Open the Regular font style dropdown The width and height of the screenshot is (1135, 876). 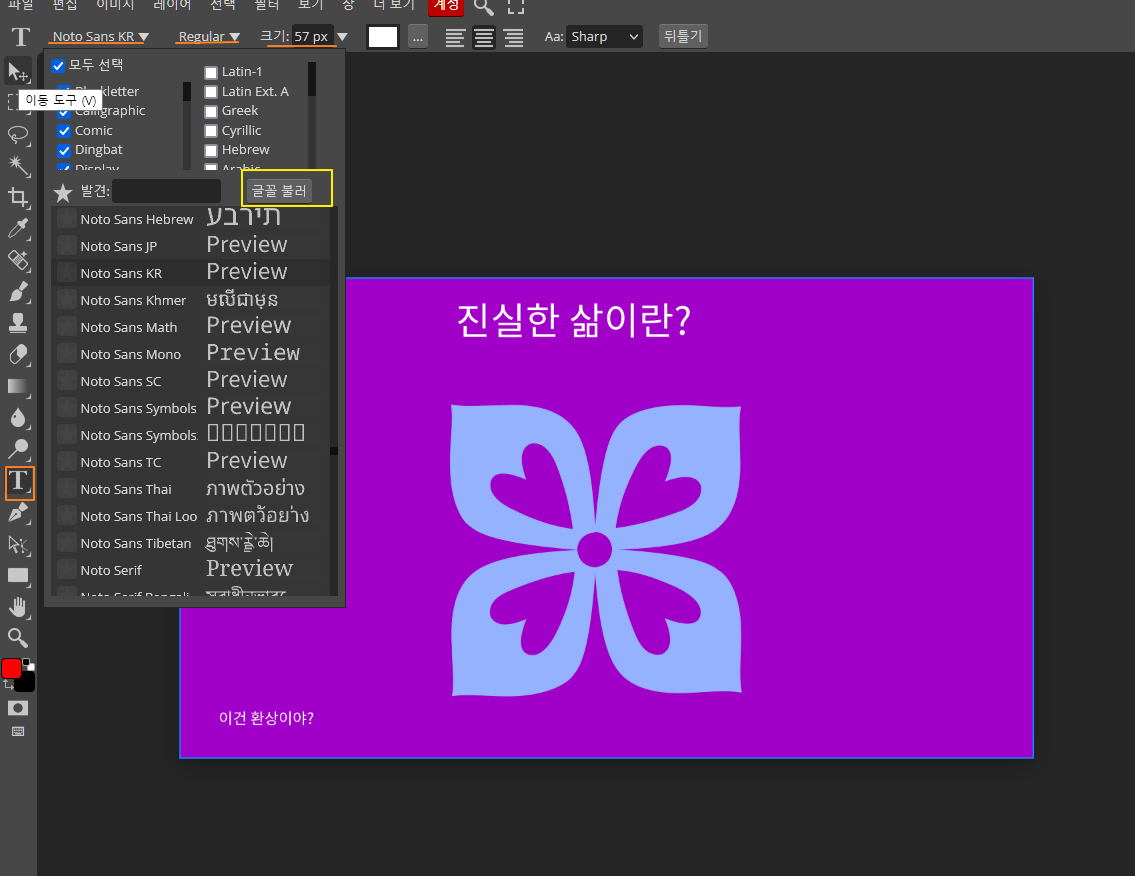click(x=207, y=36)
